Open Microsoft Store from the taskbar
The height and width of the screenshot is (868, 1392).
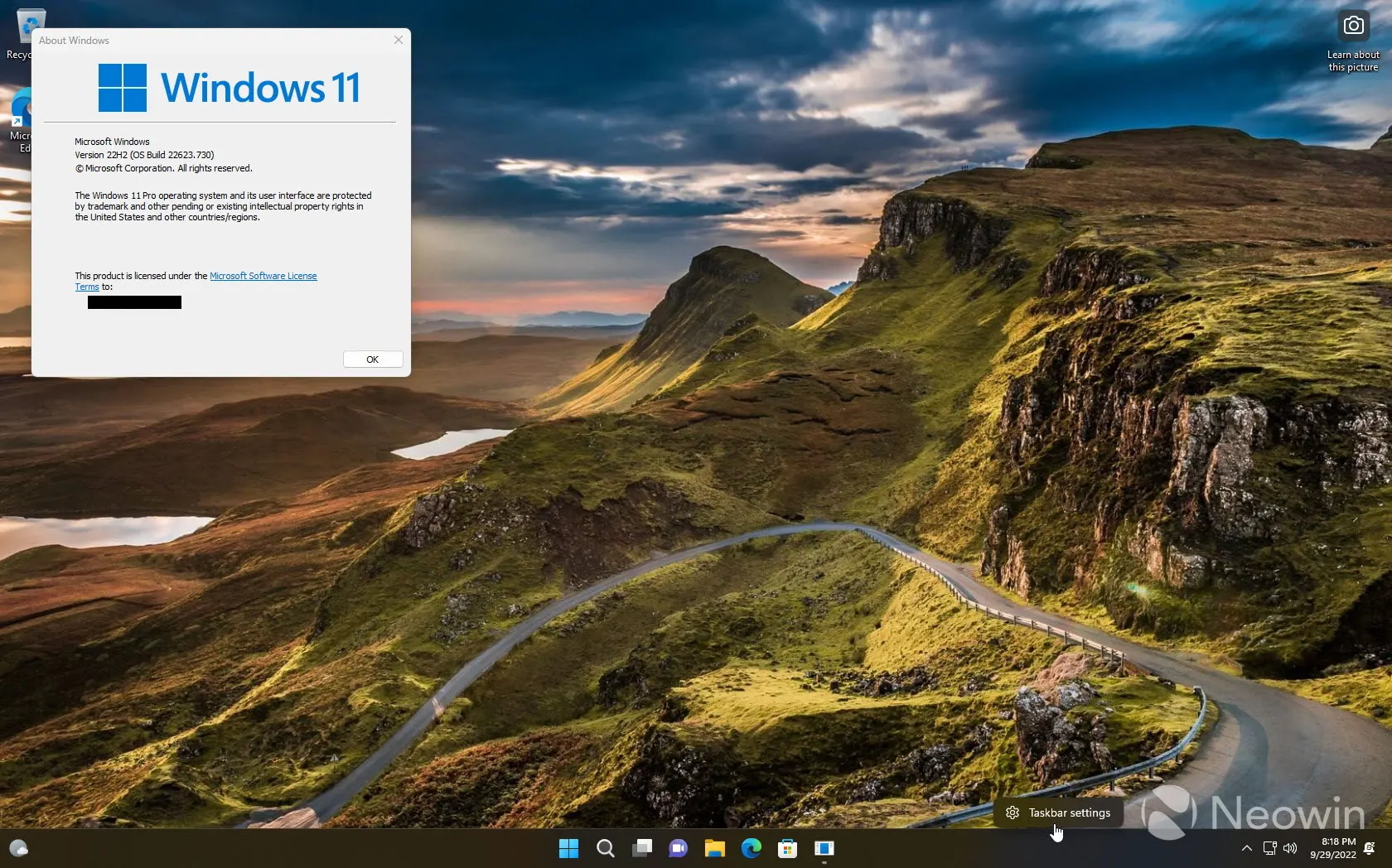tap(787, 848)
